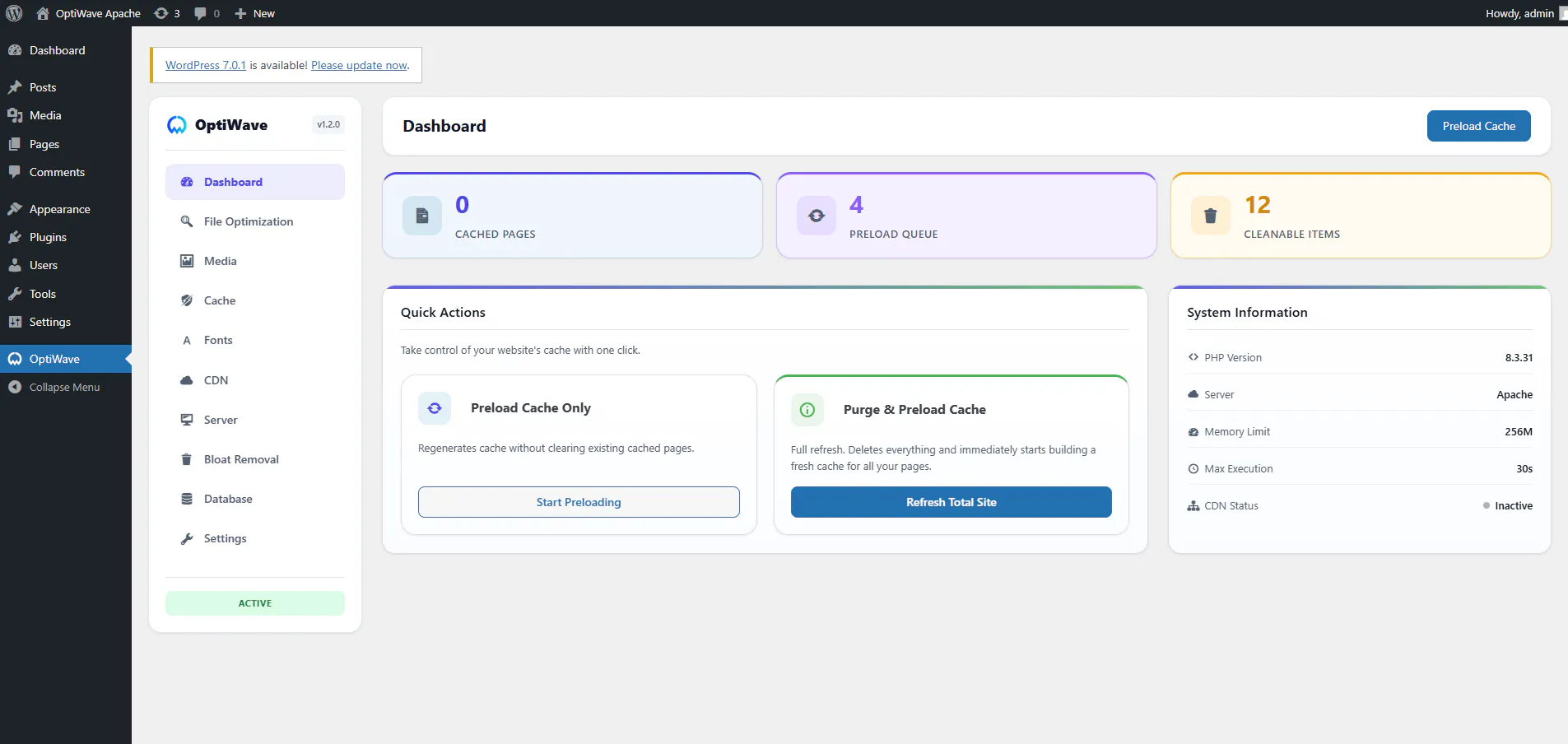
Task: Click the Preload Cache button
Action: tap(1478, 126)
